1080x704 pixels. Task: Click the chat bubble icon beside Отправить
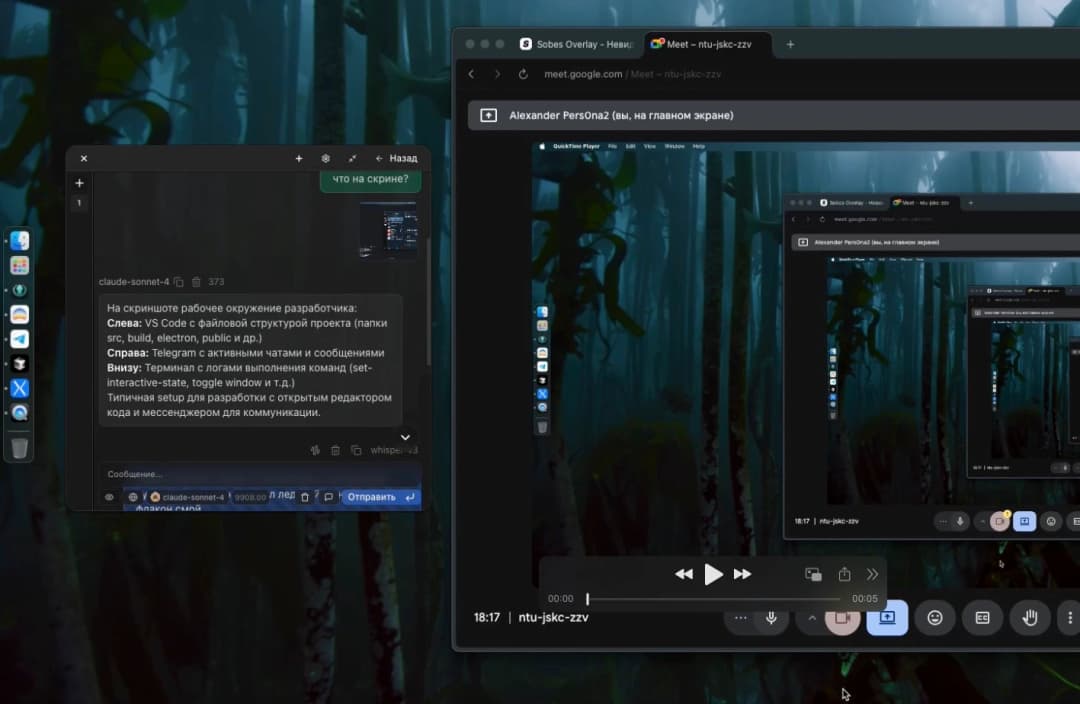329,497
